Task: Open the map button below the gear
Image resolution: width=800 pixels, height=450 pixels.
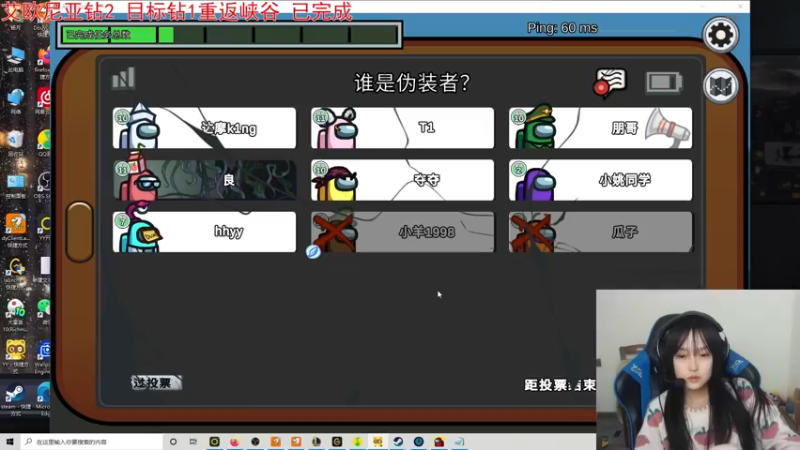Action: (x=720, y=86)
